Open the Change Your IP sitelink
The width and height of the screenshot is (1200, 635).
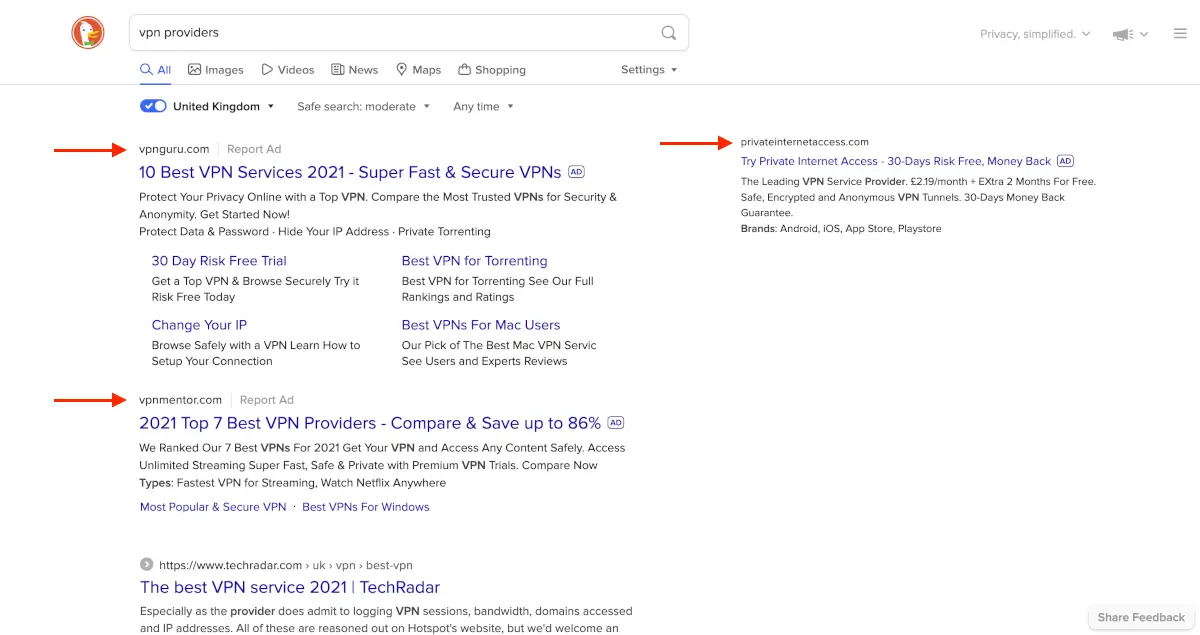click(x=199, y=325)
